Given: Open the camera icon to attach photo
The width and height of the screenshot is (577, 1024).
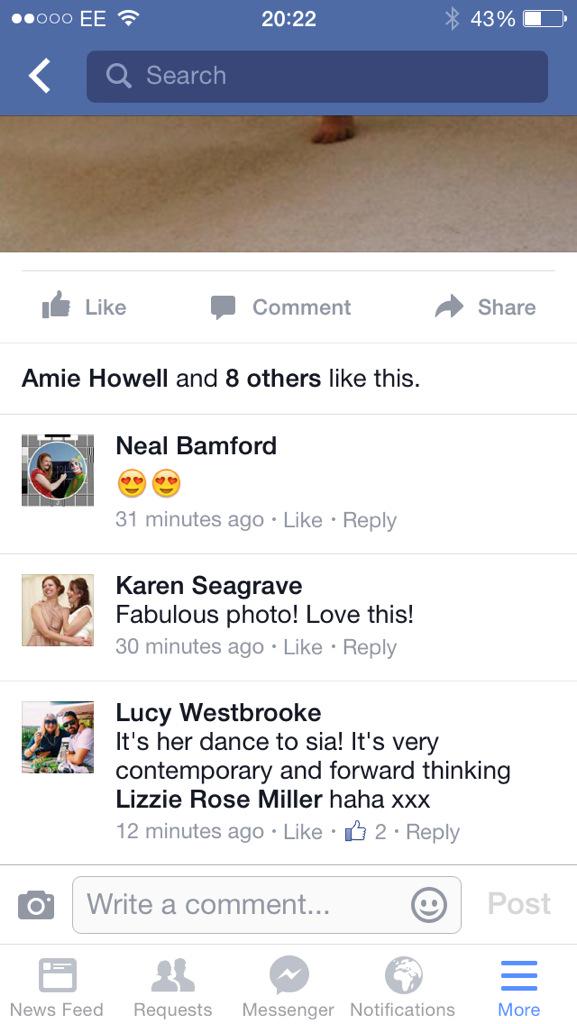Looking at the screenshot, I should pyautogui.click(x=36, y=904).
